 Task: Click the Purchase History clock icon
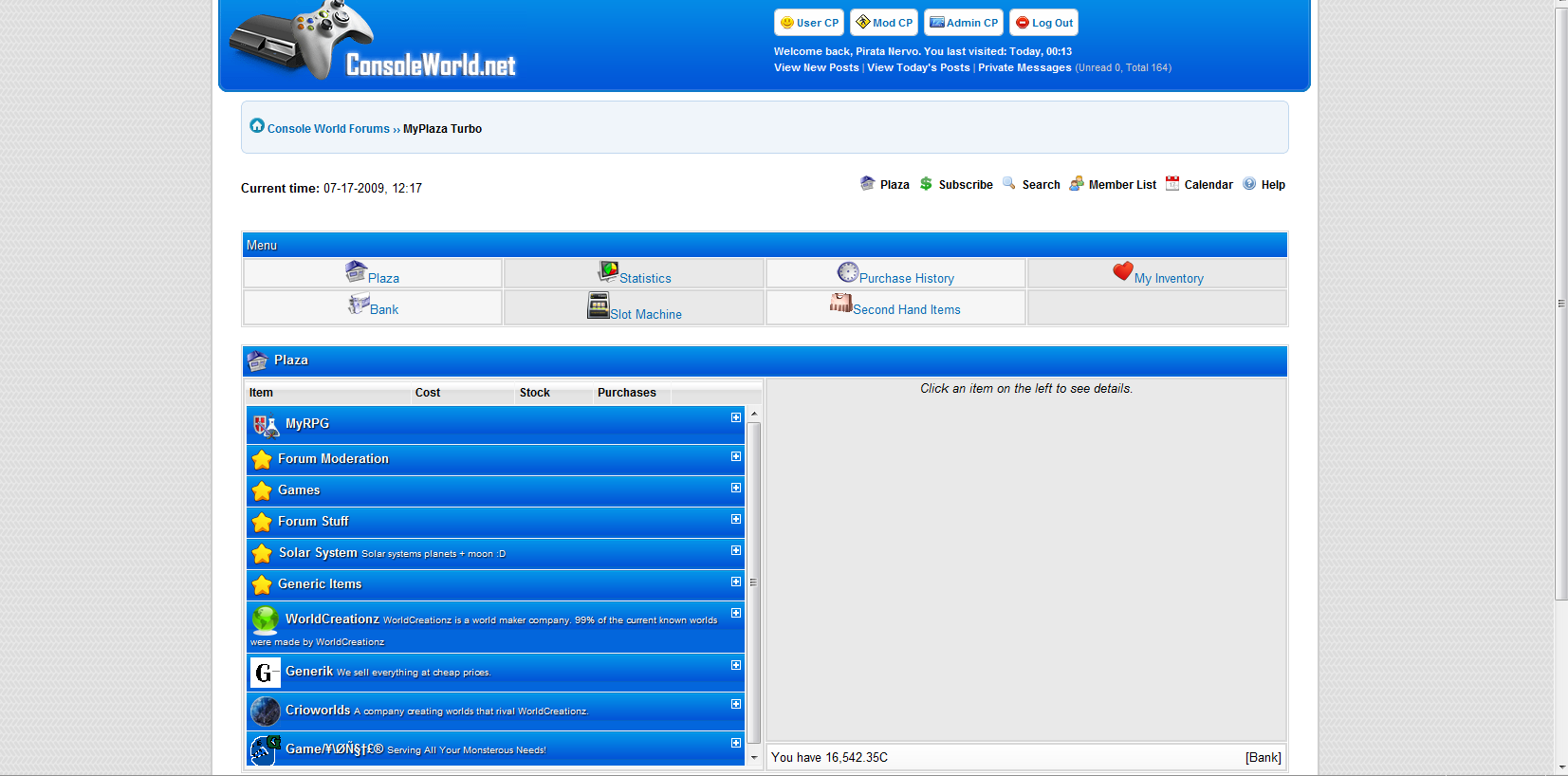[847, 272]
